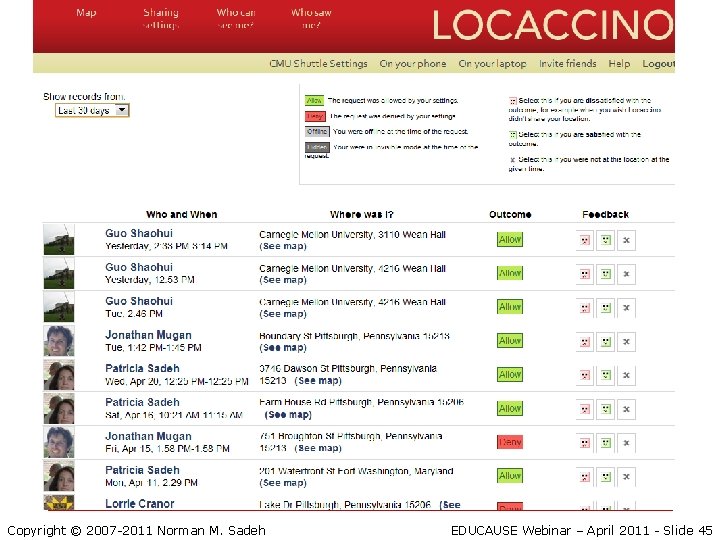720x540 pixels.
Task: Mark not-at-location for Guo Shaohui Tue 2:46 PM row
Action: point(626,308)
